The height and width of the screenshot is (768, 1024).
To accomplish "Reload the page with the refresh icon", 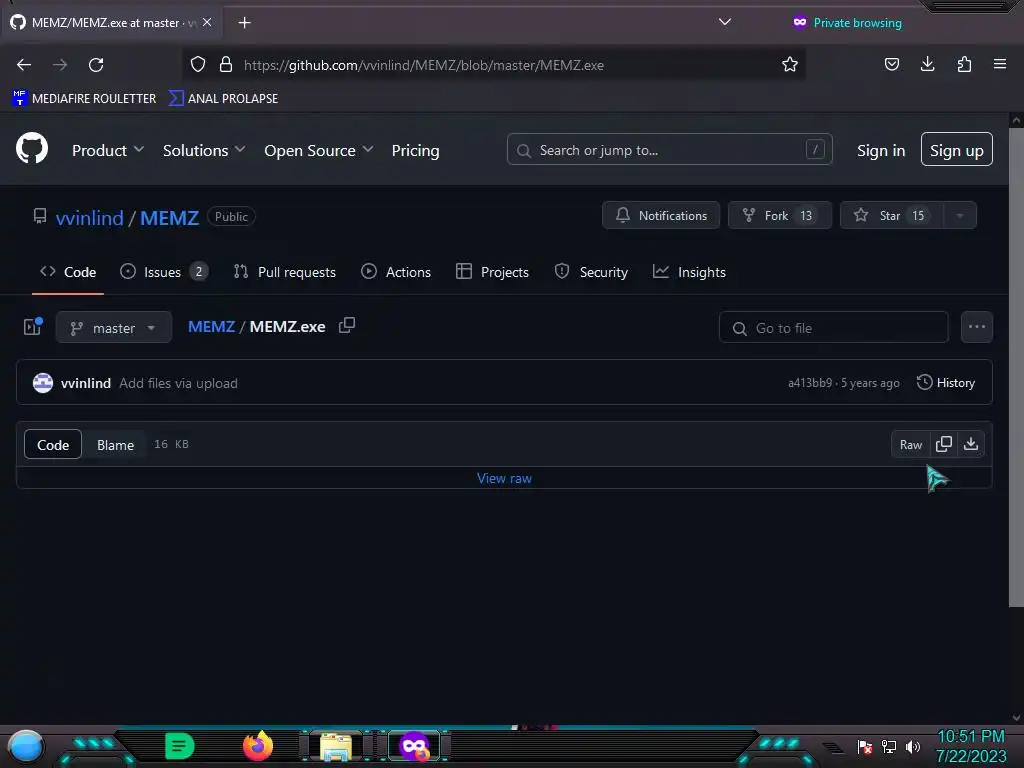I will click(96, 65).
